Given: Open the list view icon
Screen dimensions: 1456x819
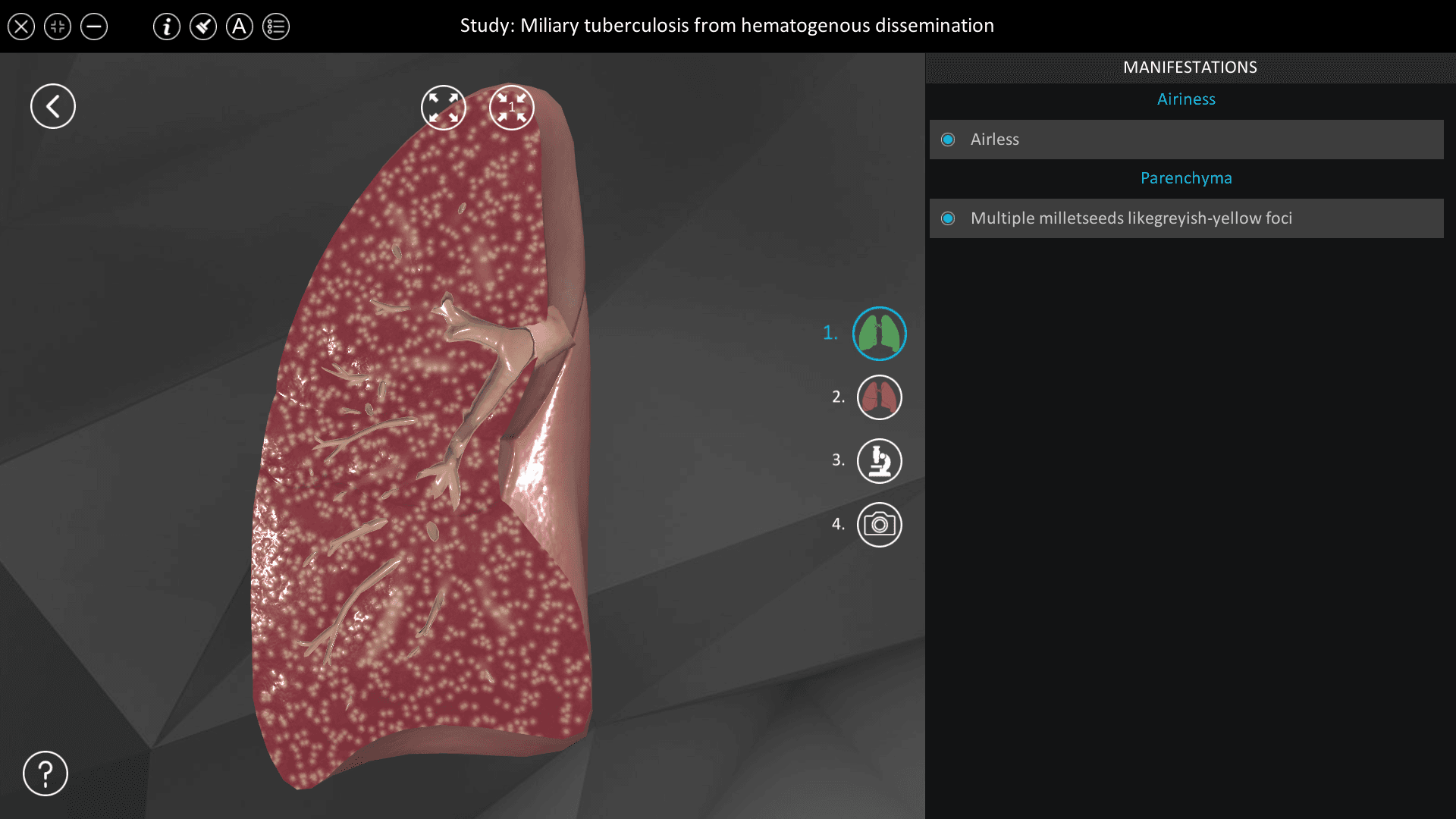Looking at the screenshot, I should pos(276,27).
